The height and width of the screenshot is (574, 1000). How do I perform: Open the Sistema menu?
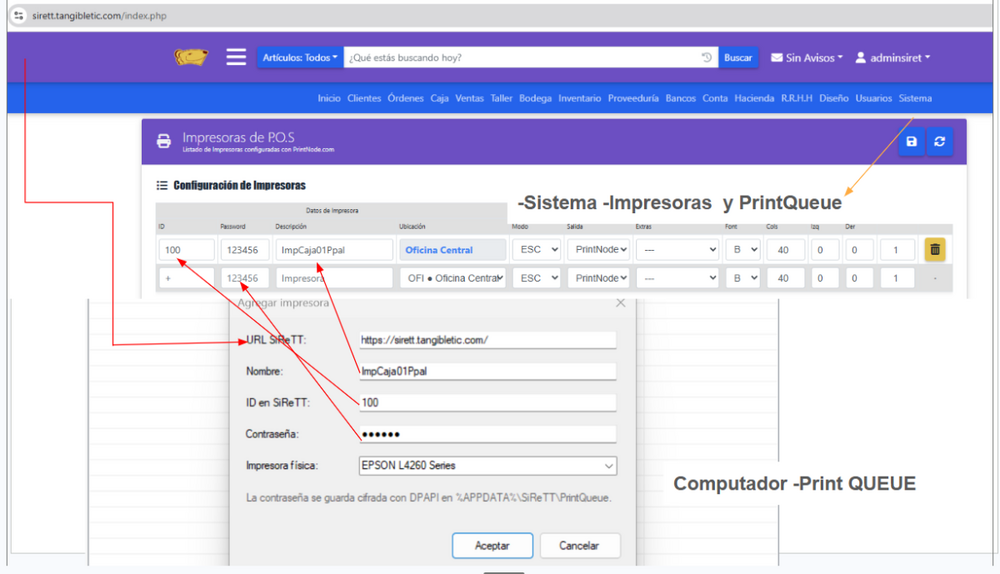click(x=915, y=98)
